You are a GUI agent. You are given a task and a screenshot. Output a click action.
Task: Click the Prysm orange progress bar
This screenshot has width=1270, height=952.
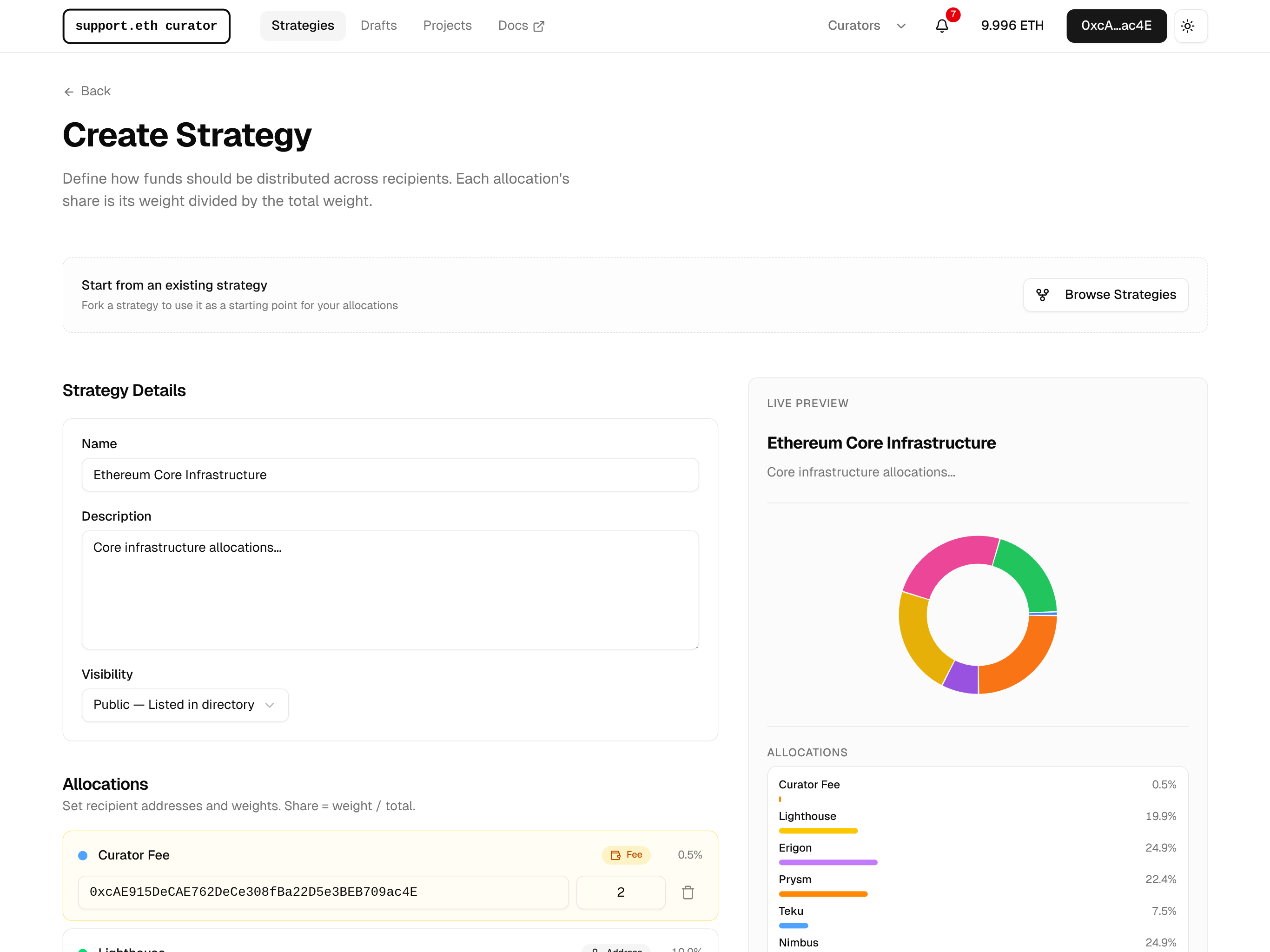[823, 894]
